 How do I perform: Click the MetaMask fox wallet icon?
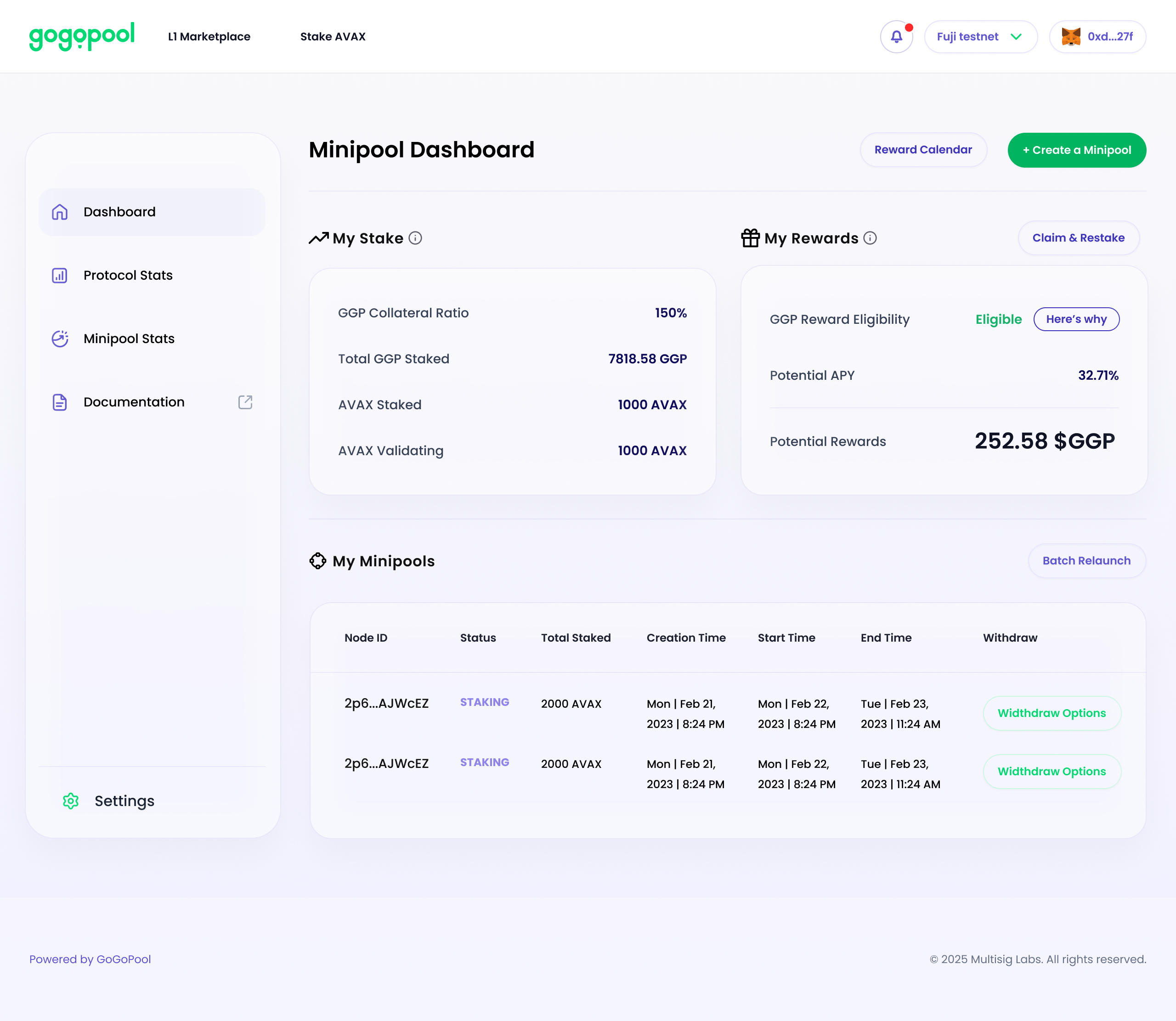point(1072,36)
